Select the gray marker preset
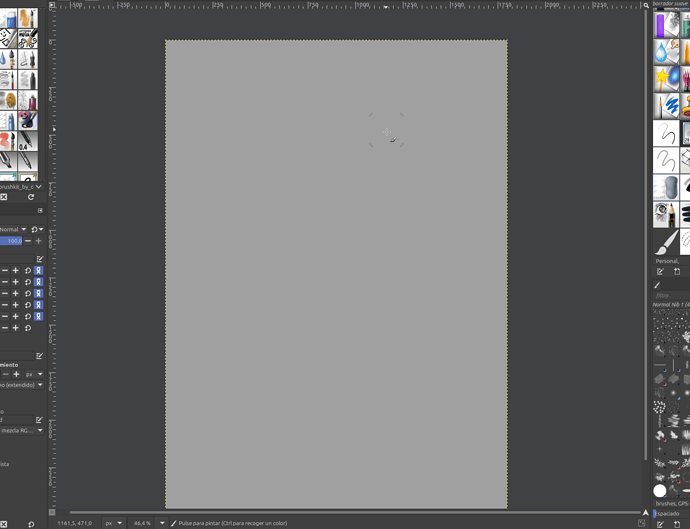The width and height of the screenshot is (690, 529). (x=28, y=80)
